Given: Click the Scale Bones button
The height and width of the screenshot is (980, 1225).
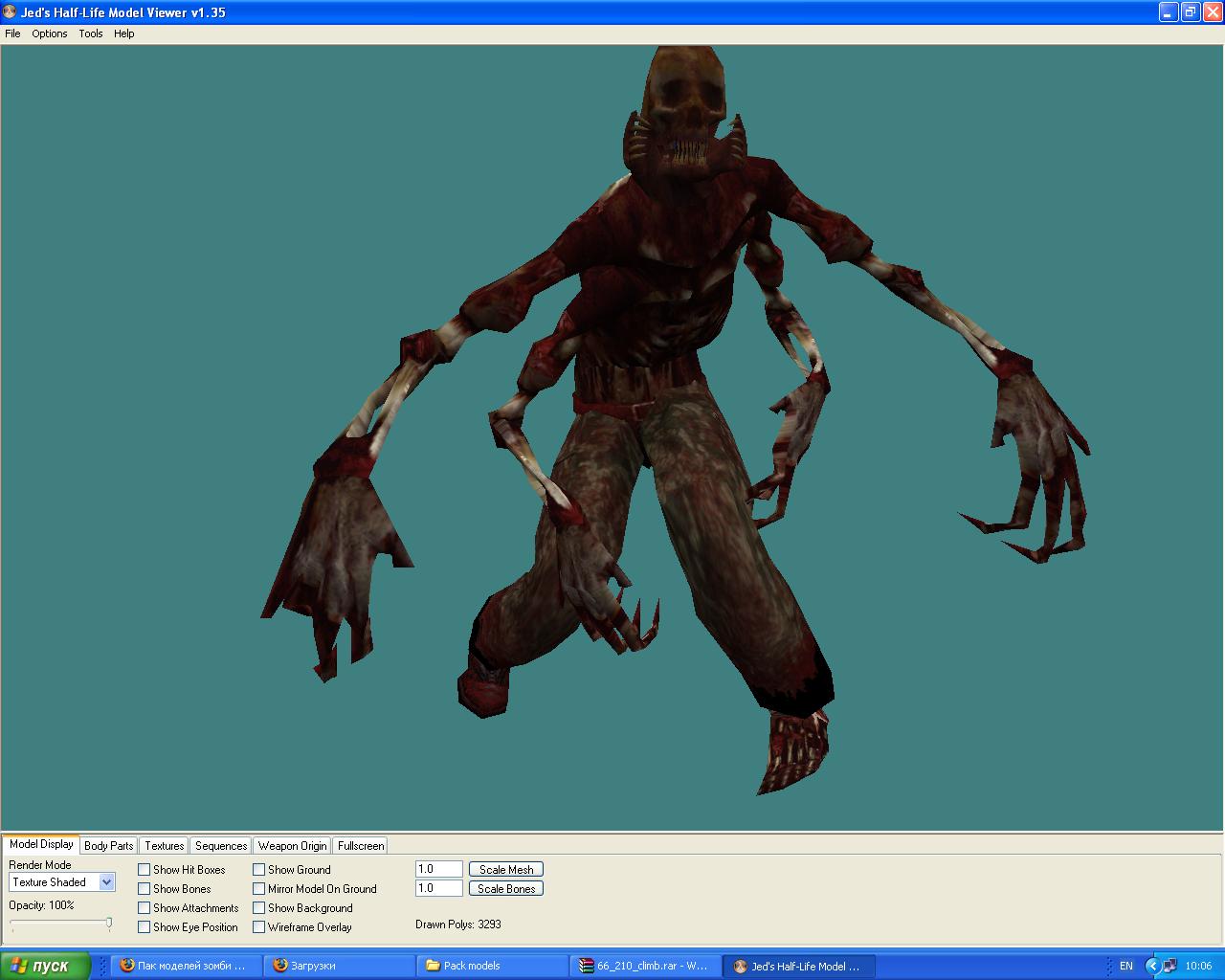Looking at the screenshot, I should pyautogui.click(x=506, y=888).
